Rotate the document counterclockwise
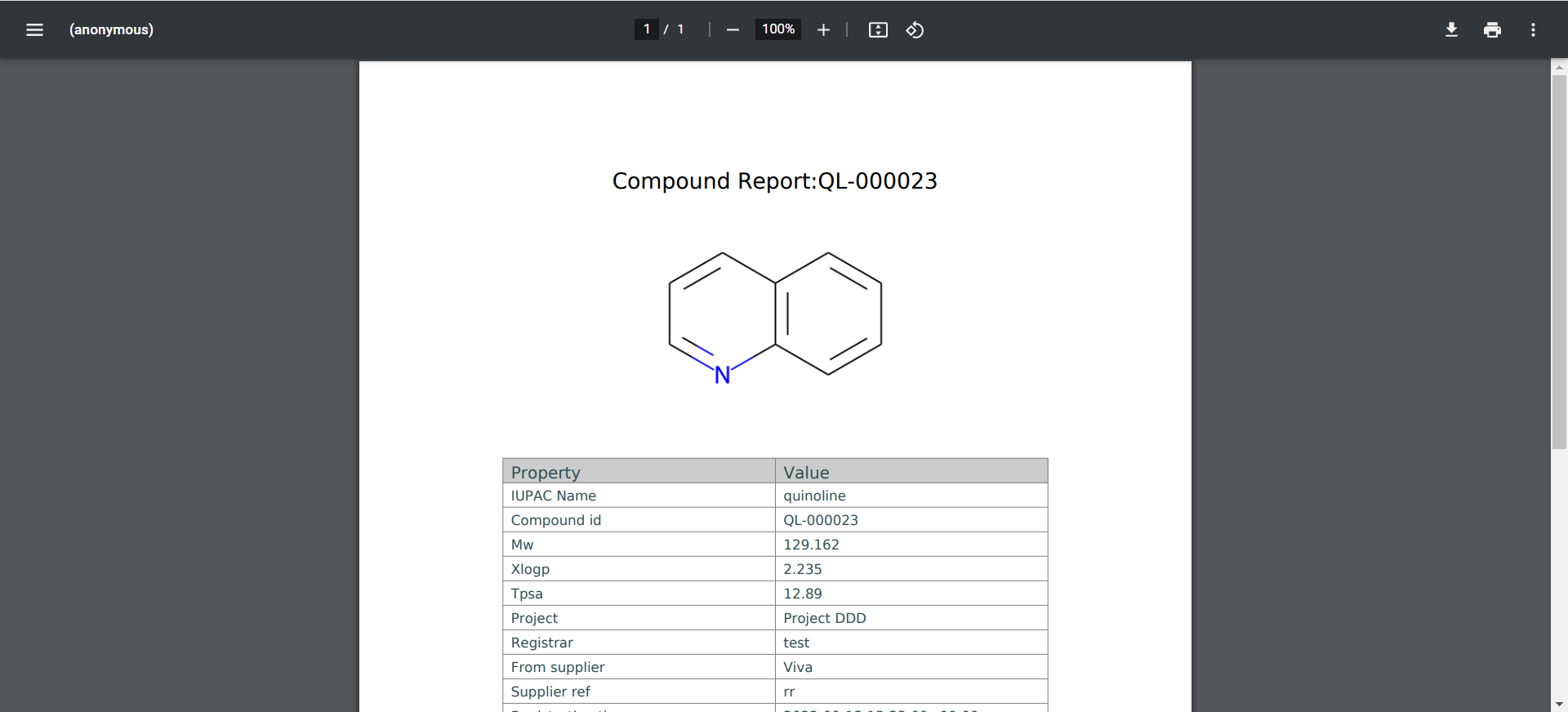The width and height of the screenshot is (1568, 712). [915, 29]
